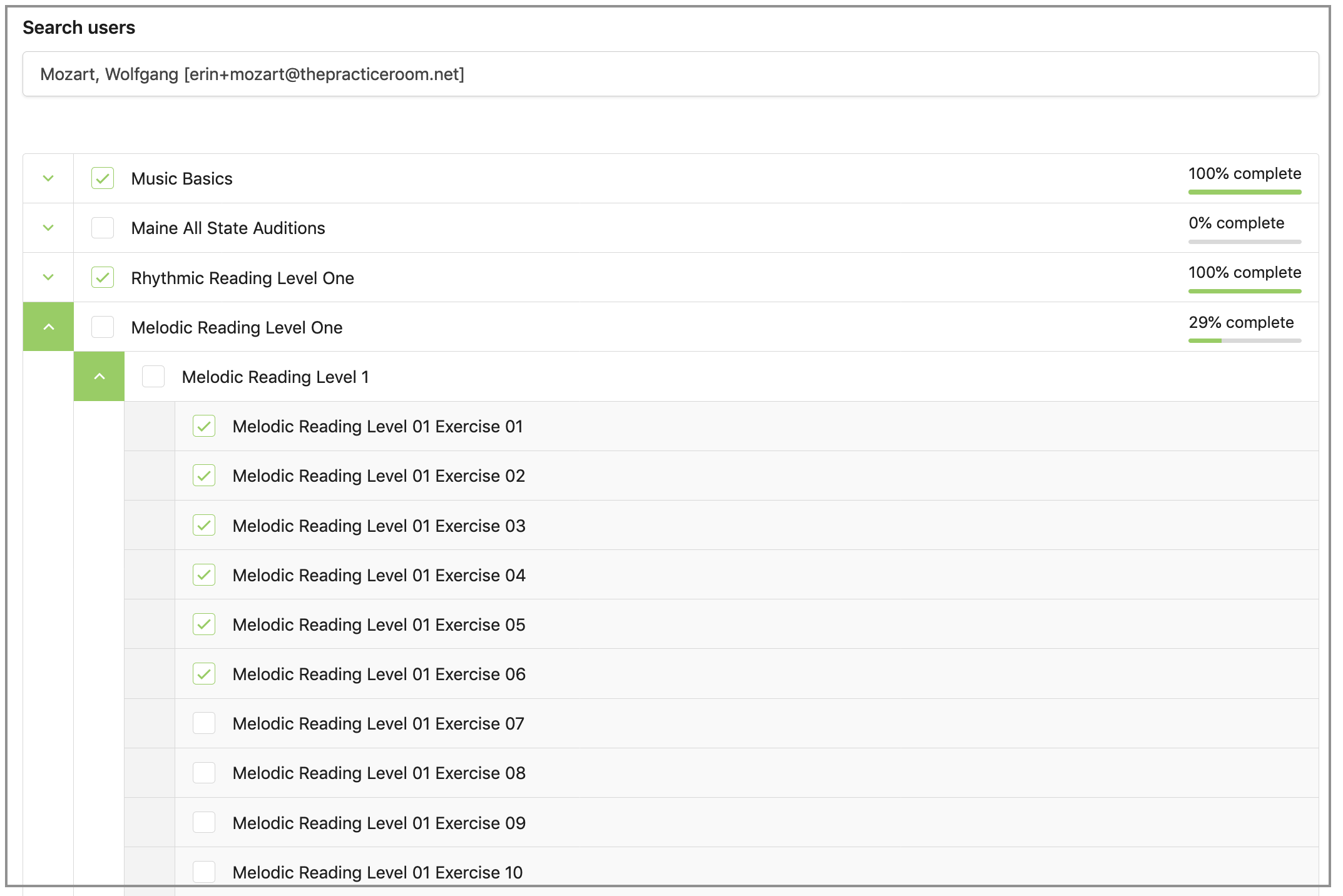The image size is (1343, 896).
Task: Uncheck Exercise 01 checkbox
Action: click(x=204, y=426)
